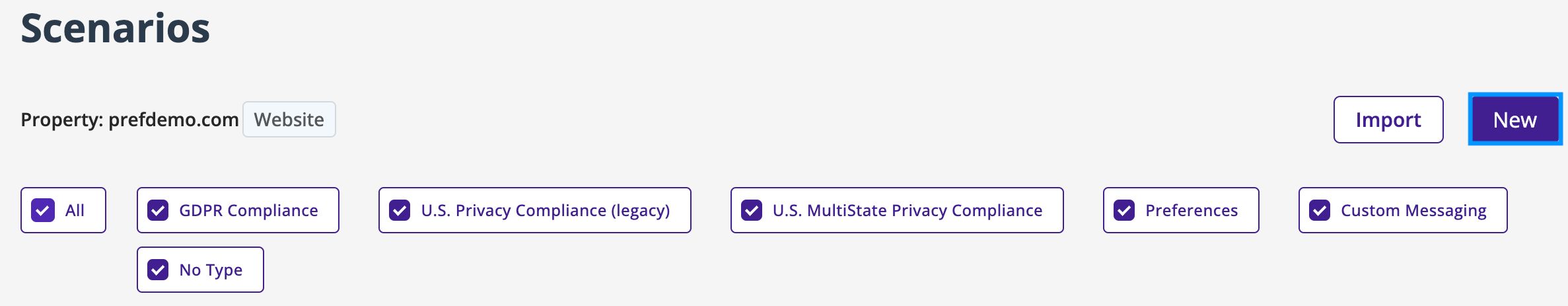Select the Website property type tag

coord(289,120)
